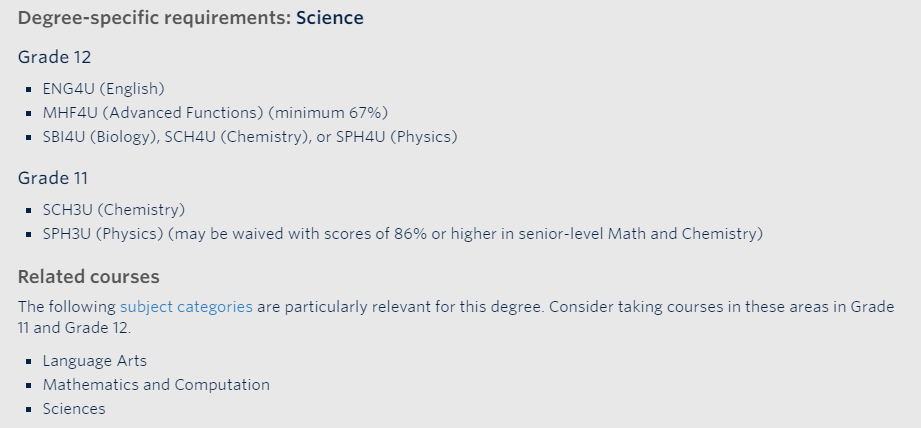Click the Language Arts list item
The image size is (921, 428).
pyautogui.click(x=95, y=361)
